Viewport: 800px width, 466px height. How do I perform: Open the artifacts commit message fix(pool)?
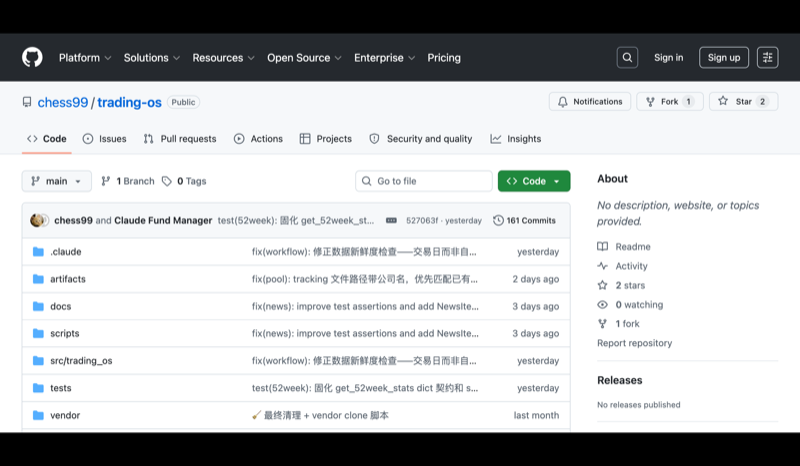365,279
